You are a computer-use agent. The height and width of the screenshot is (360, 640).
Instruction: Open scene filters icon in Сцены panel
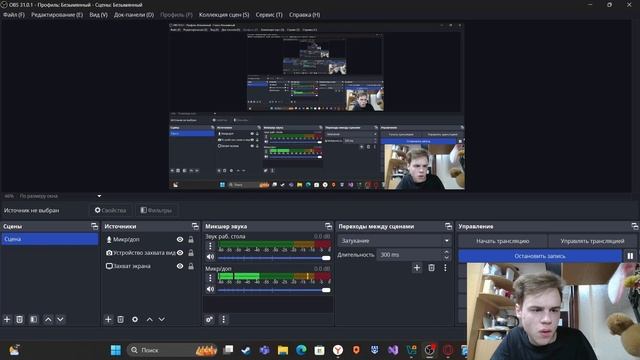pos(33,319)
